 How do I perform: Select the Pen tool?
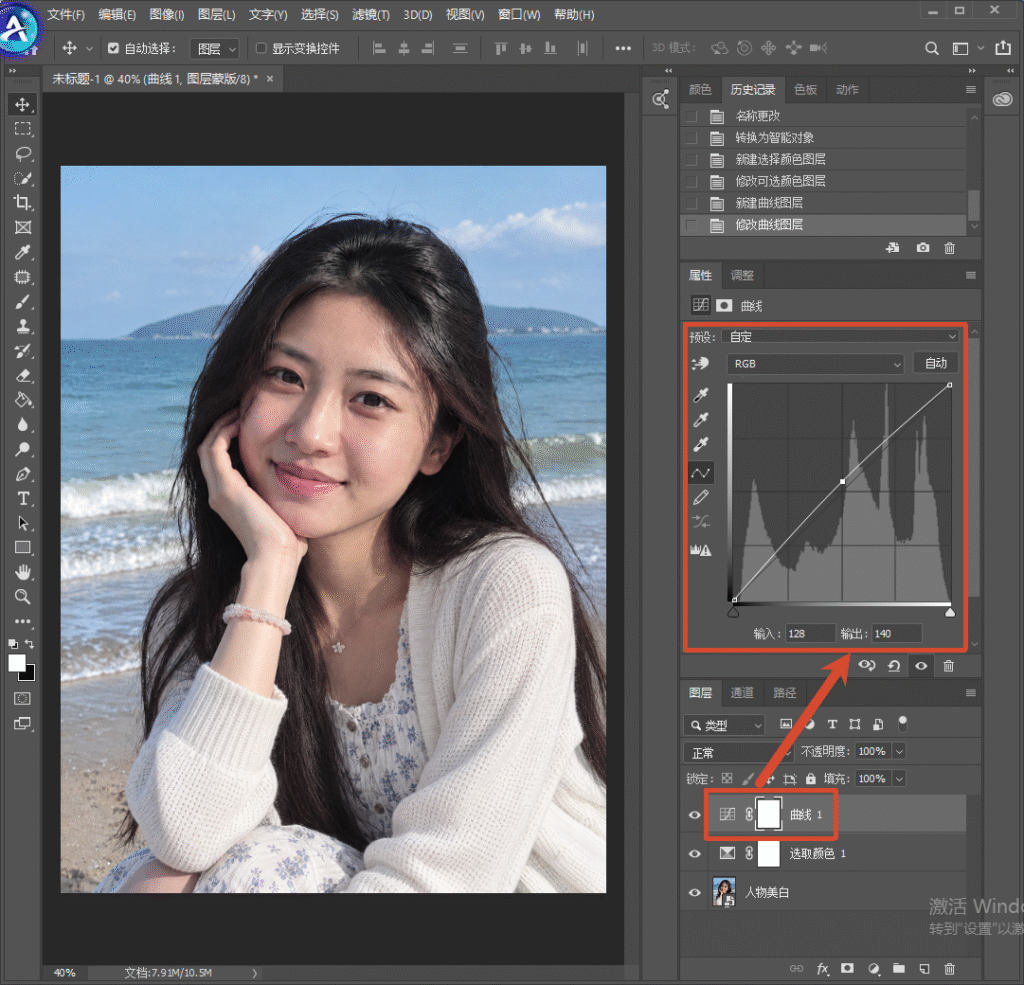(23, 474)
